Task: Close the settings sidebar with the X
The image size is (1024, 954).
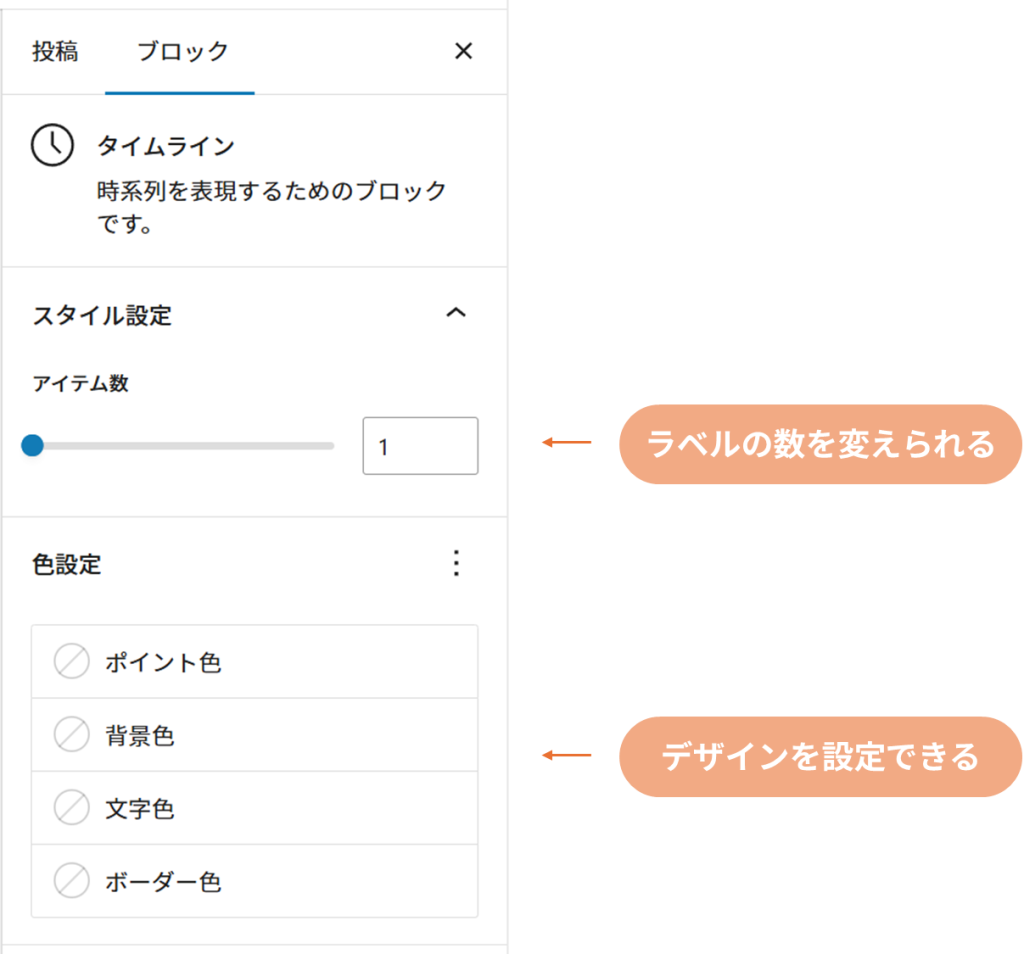Action: pyautogui.click(x=463, y=52)
